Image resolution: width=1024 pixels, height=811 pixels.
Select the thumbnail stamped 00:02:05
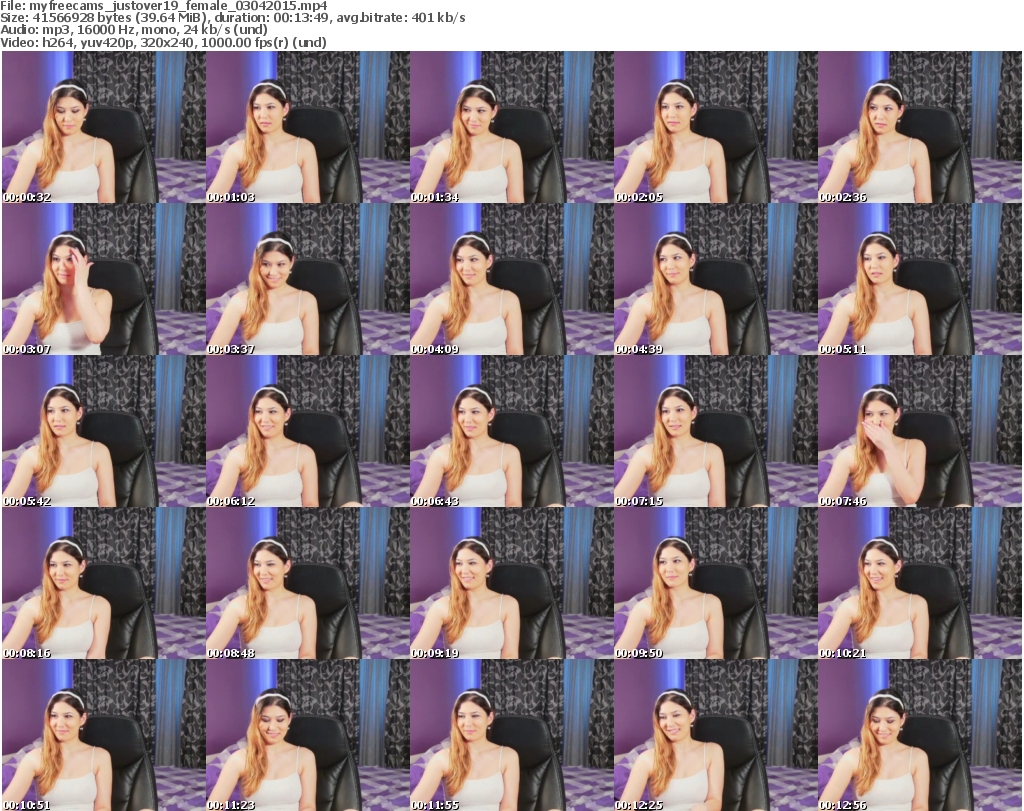(715, 127)
